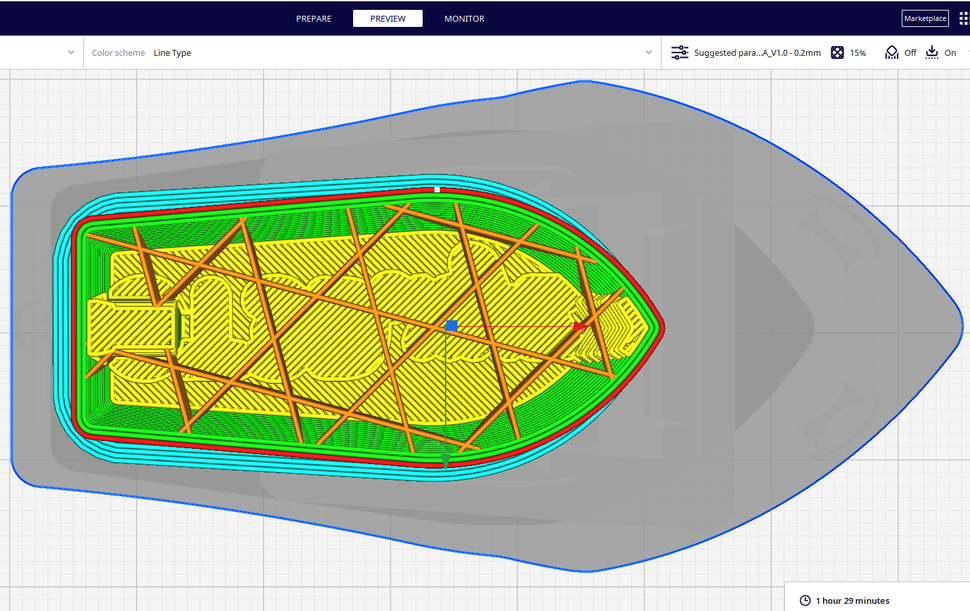Screen dimensions: 970x611
Task: Click the clock icon beside the print time
Action: pyautogui.click(x=807, y=598)
